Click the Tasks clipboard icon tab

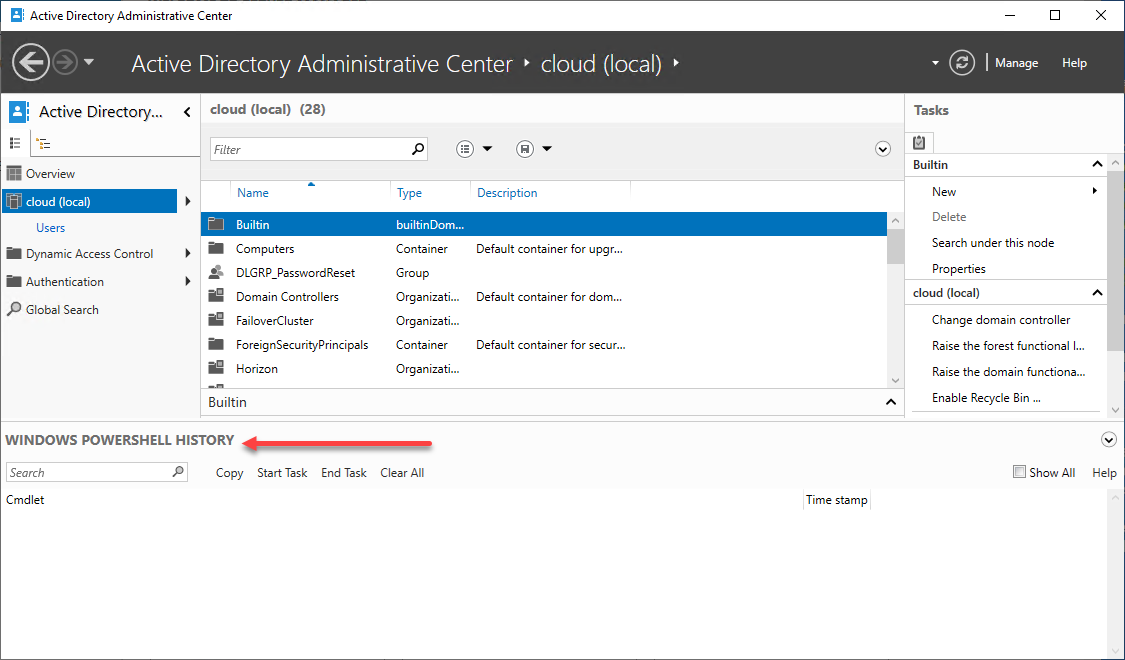point(919,142)
